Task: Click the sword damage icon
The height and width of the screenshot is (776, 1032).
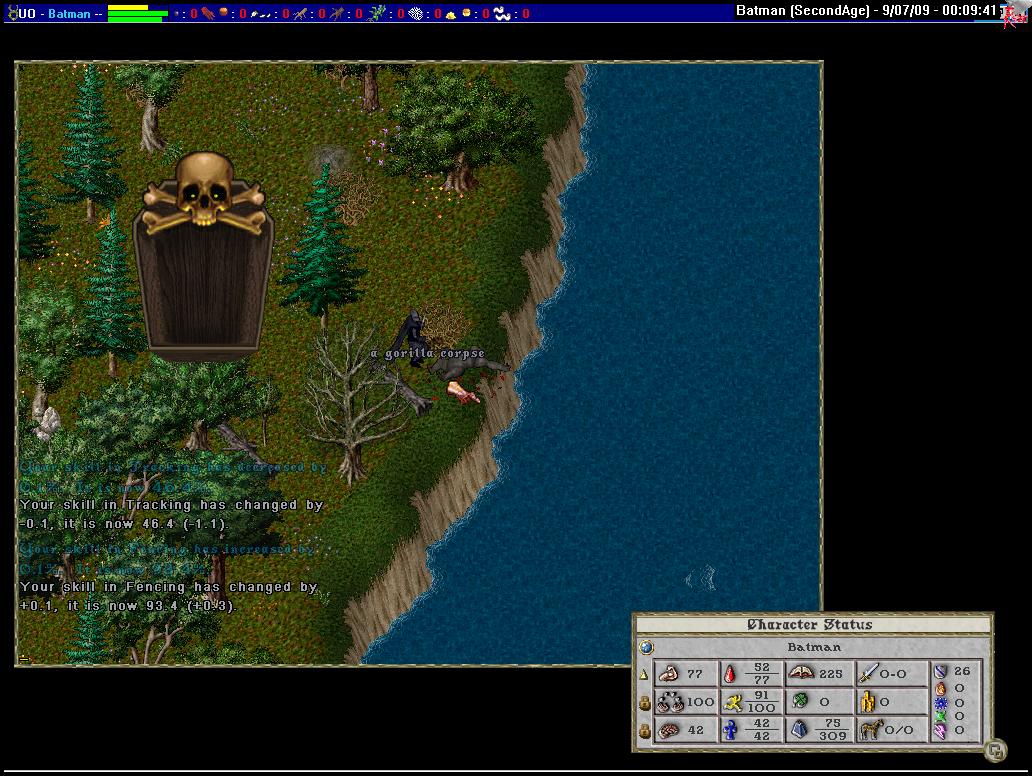Action: [x=868, y=674]
